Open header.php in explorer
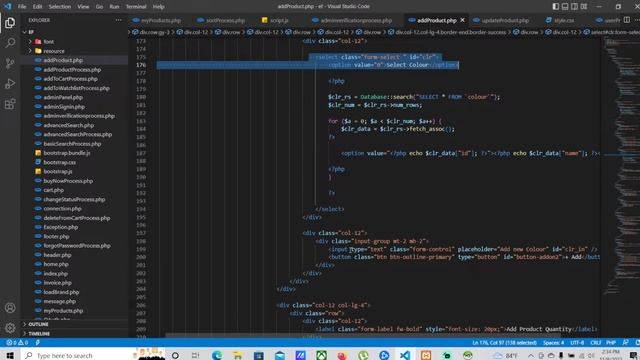The height and width of the screenshot is (360, 640). coord(57,255)
